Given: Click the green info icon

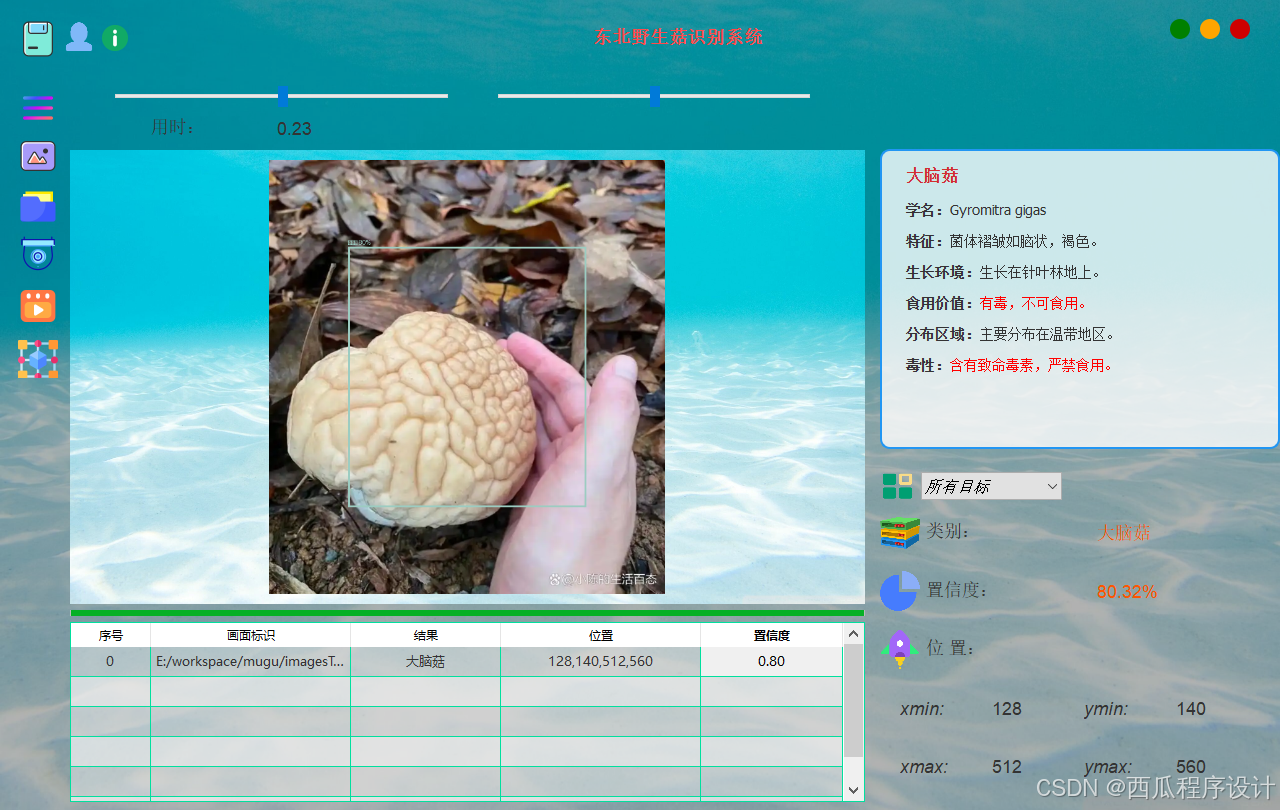Looking at the screenshot, I should [x=115, y=38].
